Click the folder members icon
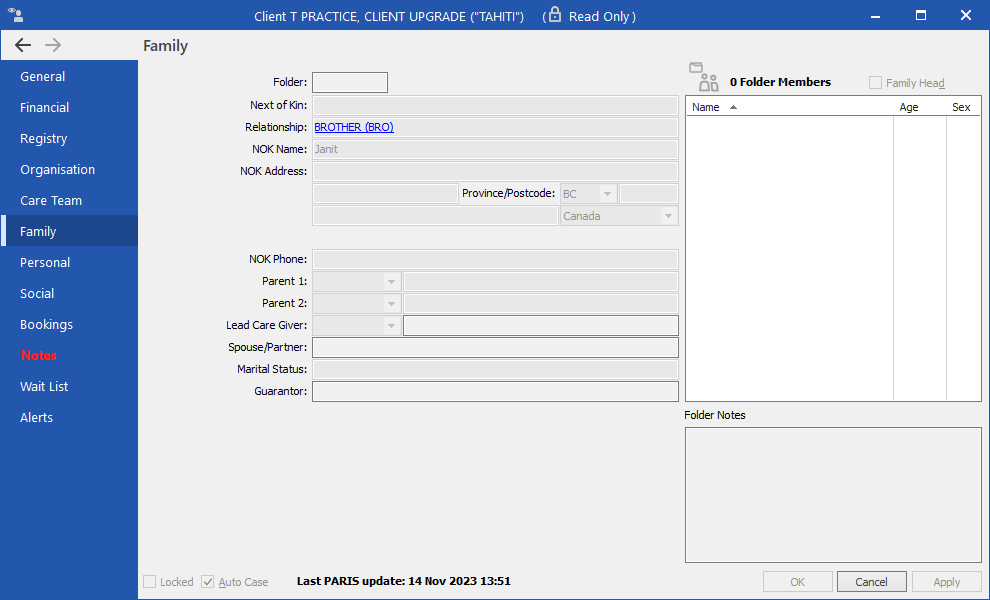The height and width of the screenshot is (600, 990). [703, 77]
